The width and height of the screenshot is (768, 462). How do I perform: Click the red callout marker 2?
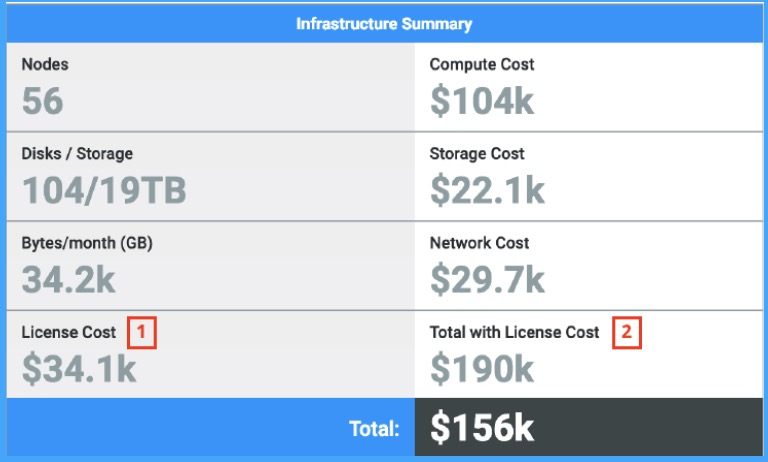coord(626,332)
